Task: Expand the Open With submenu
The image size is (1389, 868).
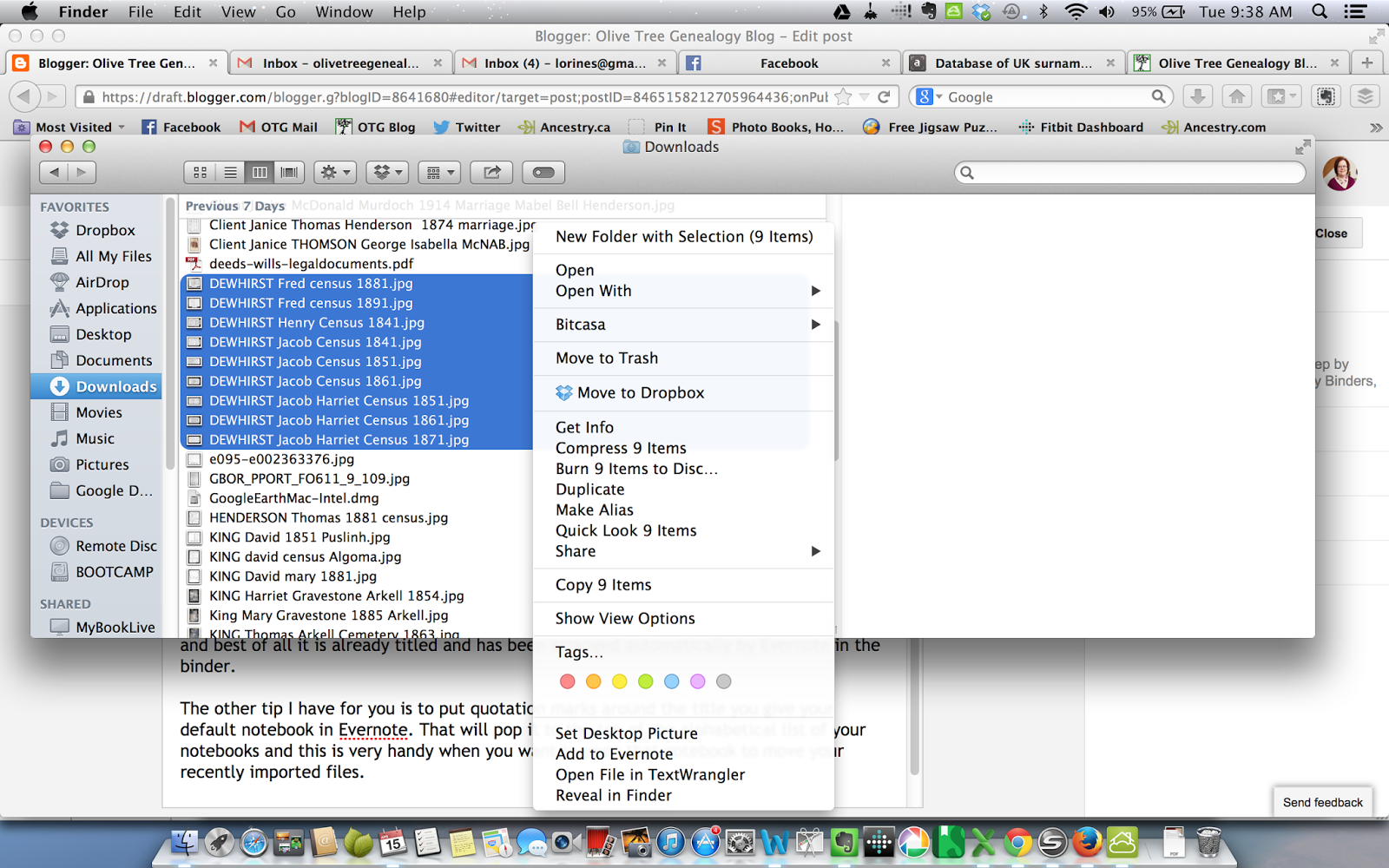Action: click(683, 291)
